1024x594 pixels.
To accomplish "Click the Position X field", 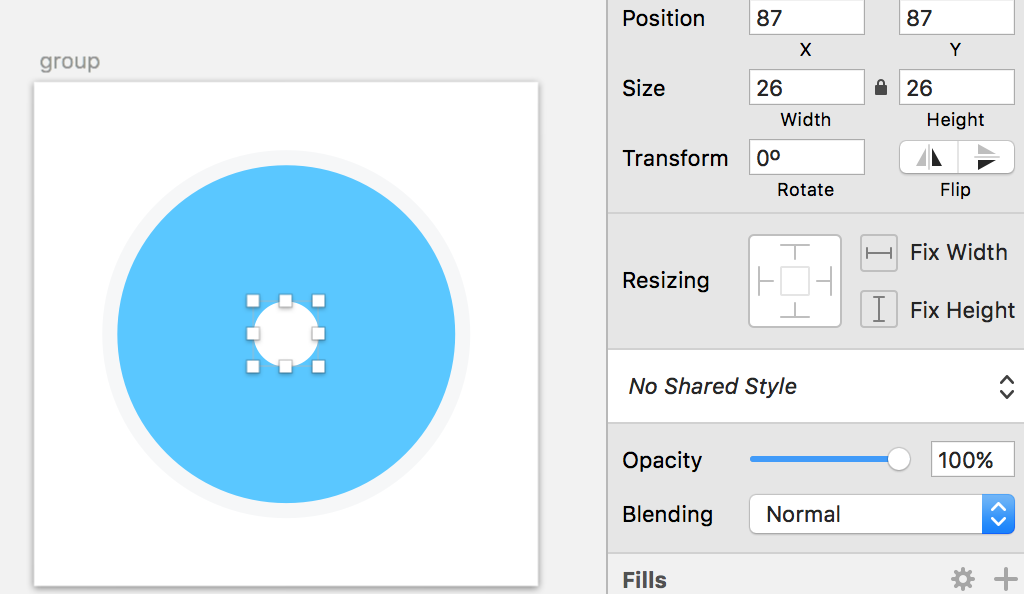I will (806, 18).
